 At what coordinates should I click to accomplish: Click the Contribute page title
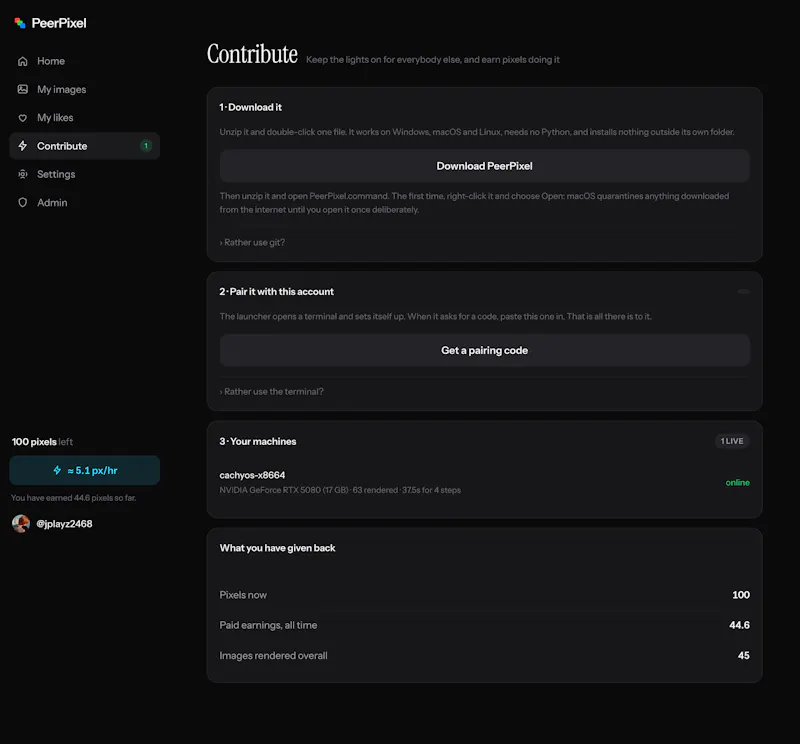pos(252,54)
